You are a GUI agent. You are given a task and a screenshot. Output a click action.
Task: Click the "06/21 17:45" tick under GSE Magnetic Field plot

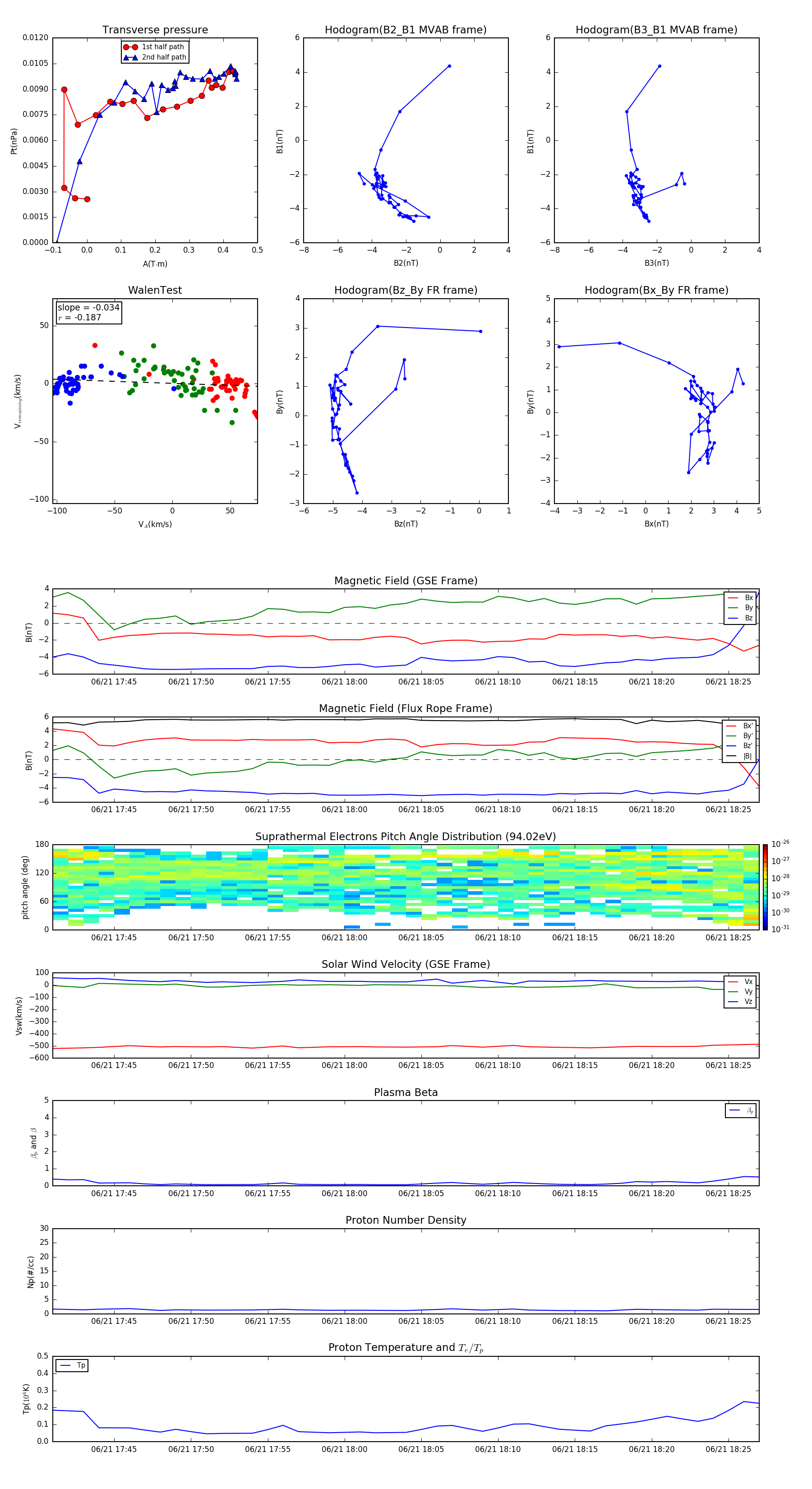point(114,681)
